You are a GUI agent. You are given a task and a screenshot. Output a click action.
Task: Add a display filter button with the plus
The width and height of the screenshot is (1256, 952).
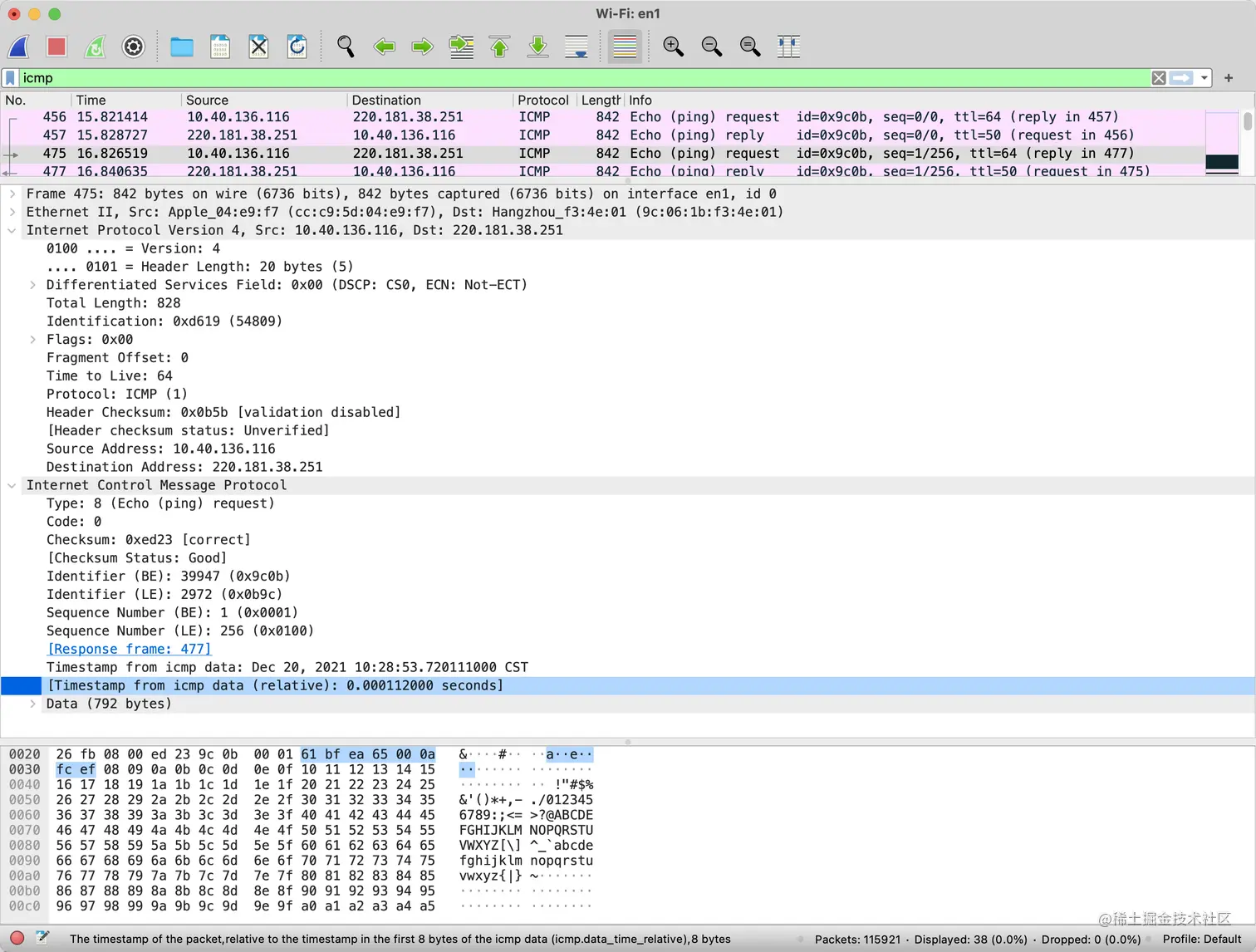point(1229,78)
